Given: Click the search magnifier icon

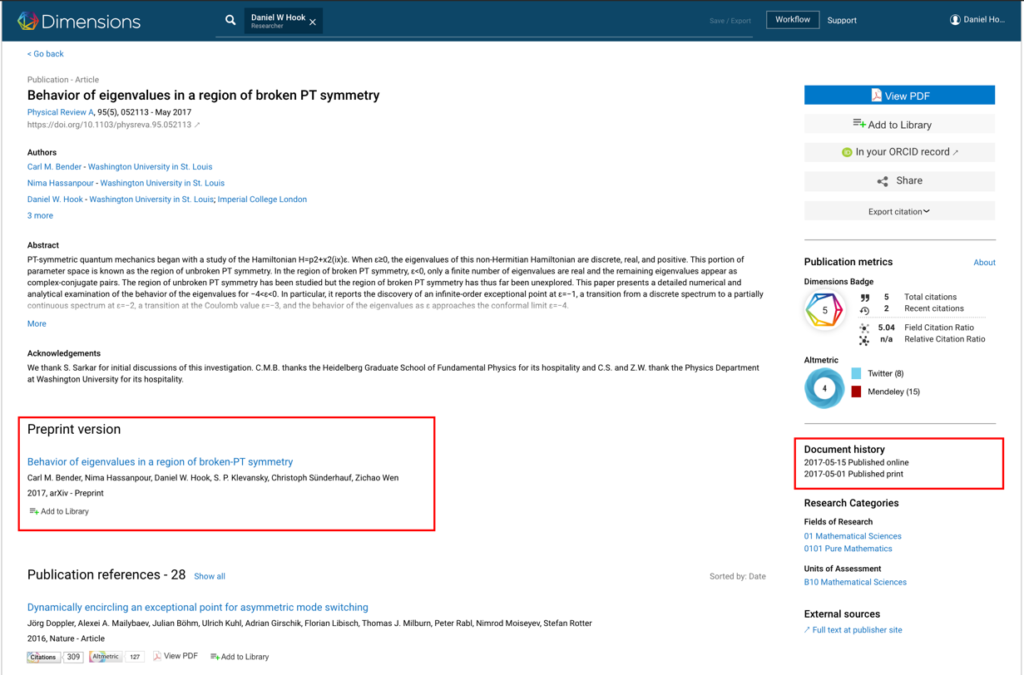Looking at the screenshot, I should (230, 20).
